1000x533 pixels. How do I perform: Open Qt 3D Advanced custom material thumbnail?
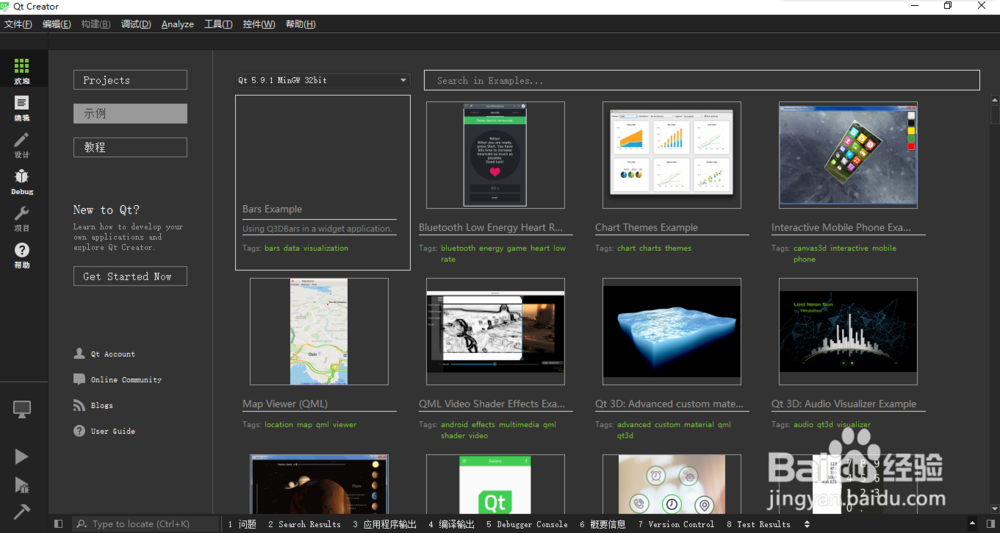click(672, 332)
